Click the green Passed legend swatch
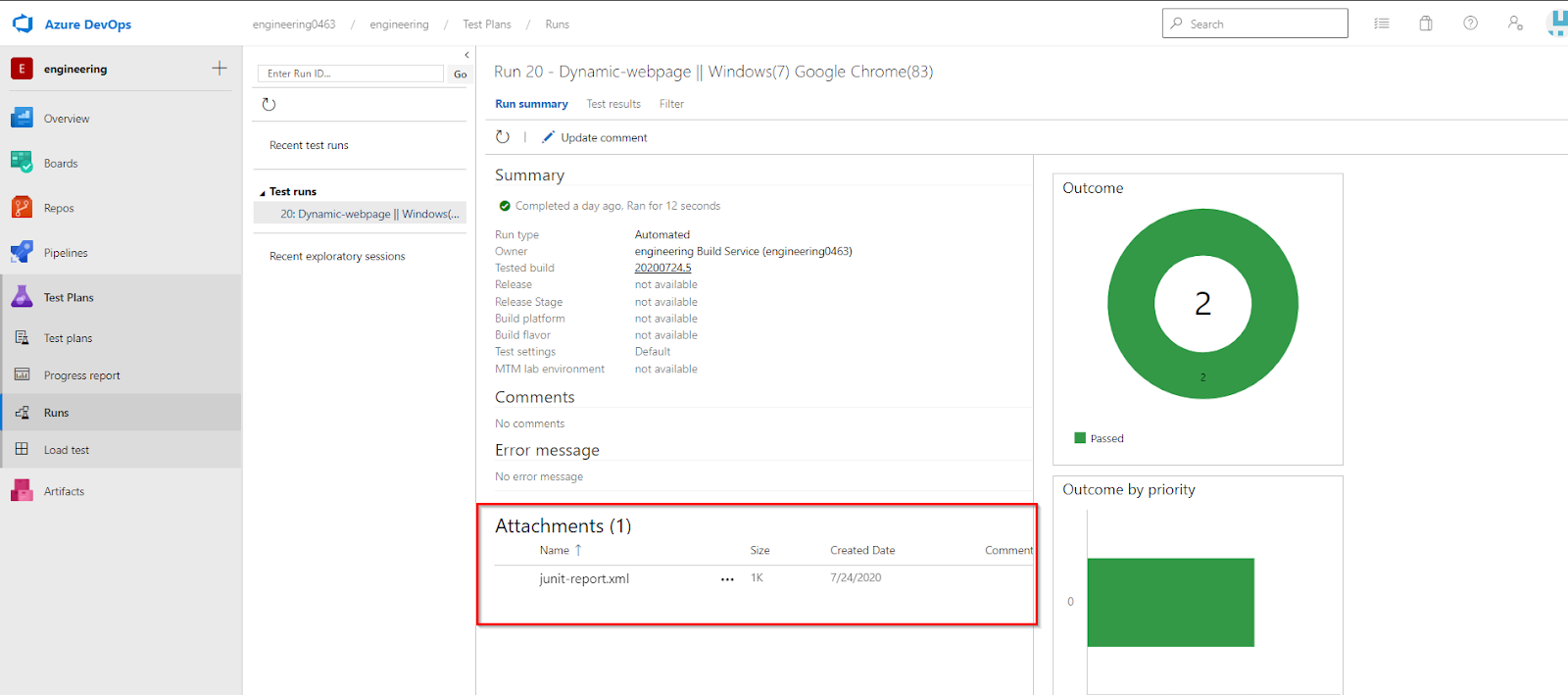 1080,438
